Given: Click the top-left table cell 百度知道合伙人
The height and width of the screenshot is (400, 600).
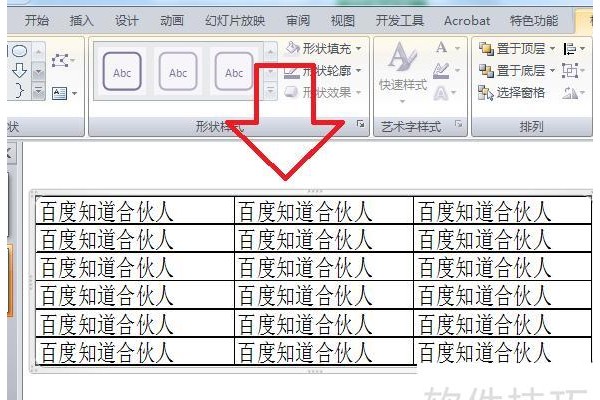Looking at the screenshot, I should click(x=135, y=211).
